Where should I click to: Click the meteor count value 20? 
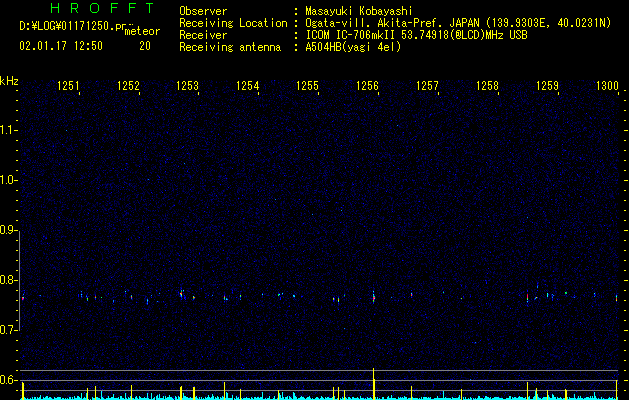pyautogui.click(x=145, y=46)
